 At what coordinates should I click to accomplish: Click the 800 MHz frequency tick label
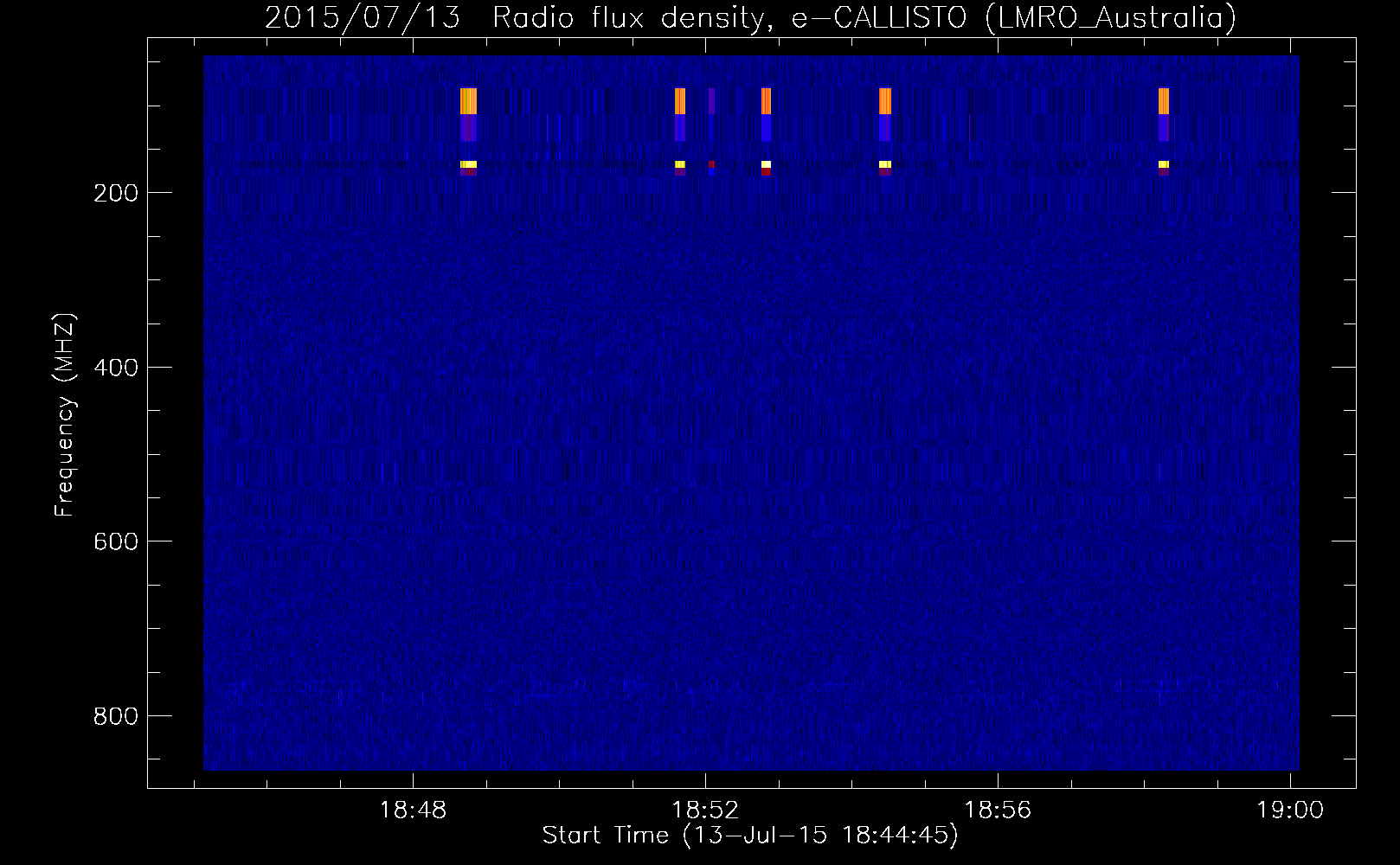click(x=115, y=716)
